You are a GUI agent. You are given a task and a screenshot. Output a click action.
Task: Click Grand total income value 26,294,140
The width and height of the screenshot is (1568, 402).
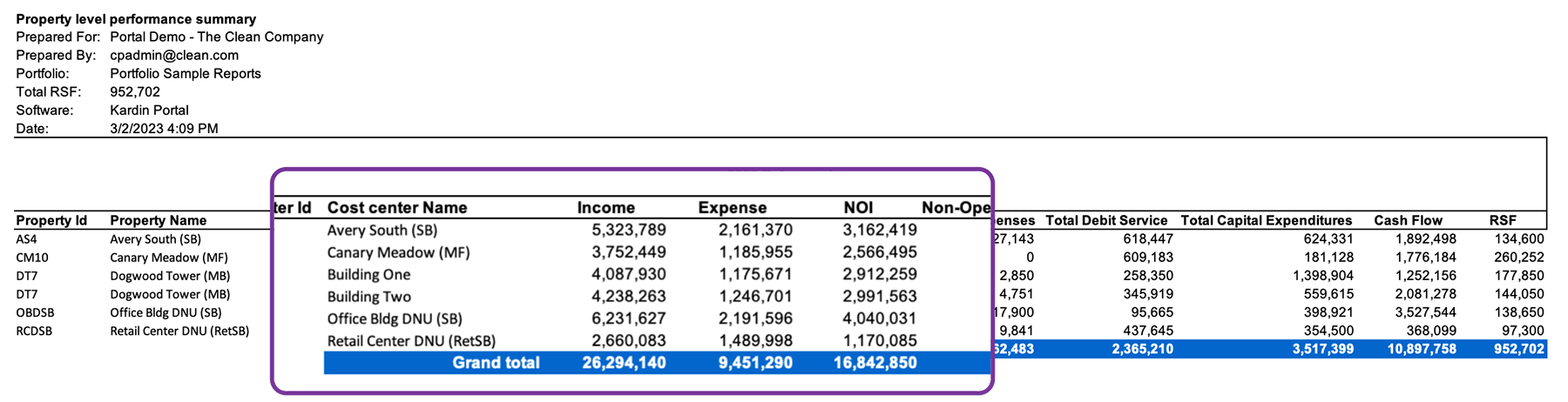(623, 363)
